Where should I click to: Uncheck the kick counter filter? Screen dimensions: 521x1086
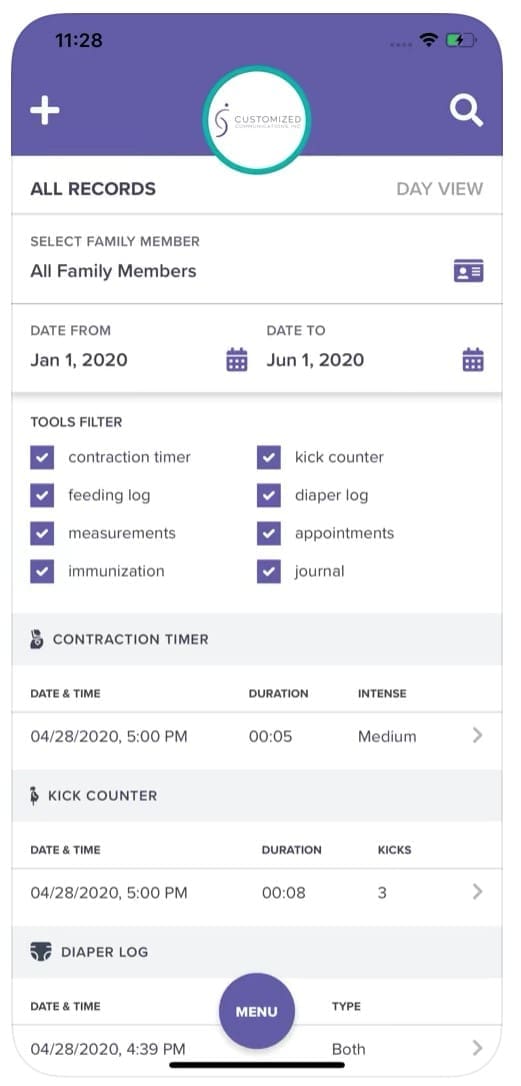[x=269, y=457]
